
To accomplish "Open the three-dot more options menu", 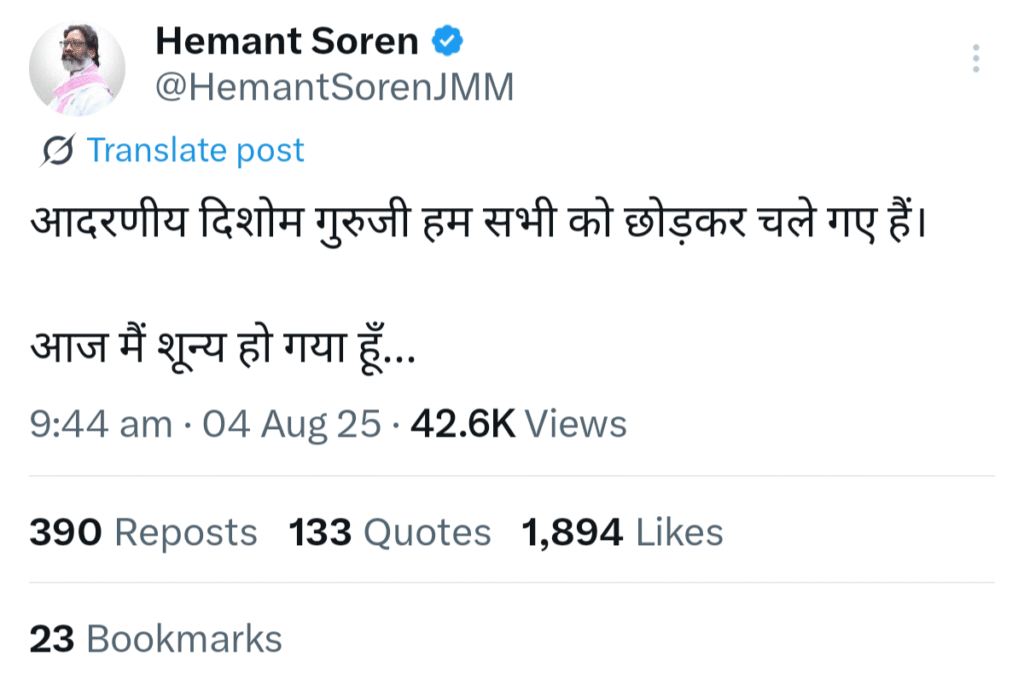I will [x=976, y=59].
